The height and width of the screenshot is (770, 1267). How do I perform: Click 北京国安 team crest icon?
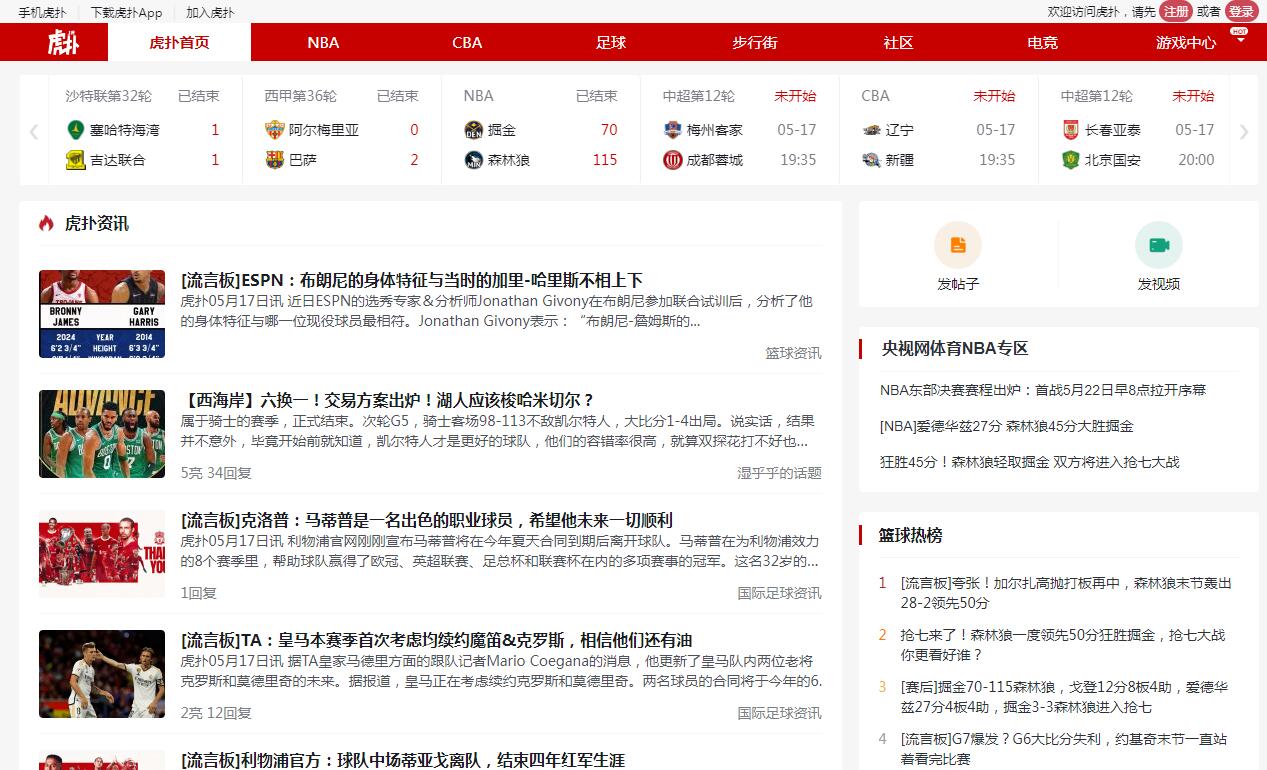(x=1071, y=160)
